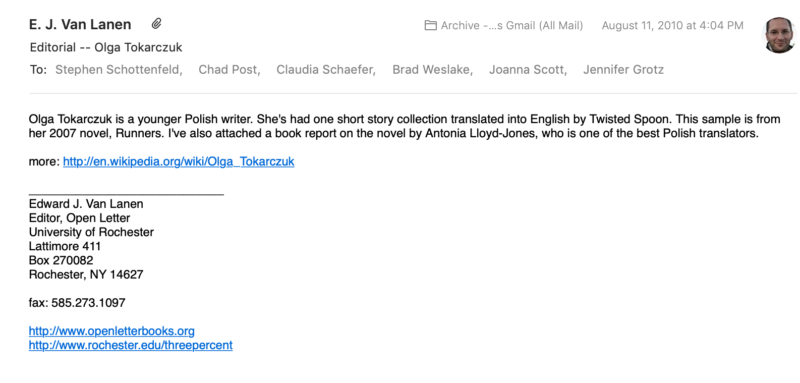Select recipient Brad Weslake
The height and width of the screenshot is (383, 800).
click(x=433, y=70)
